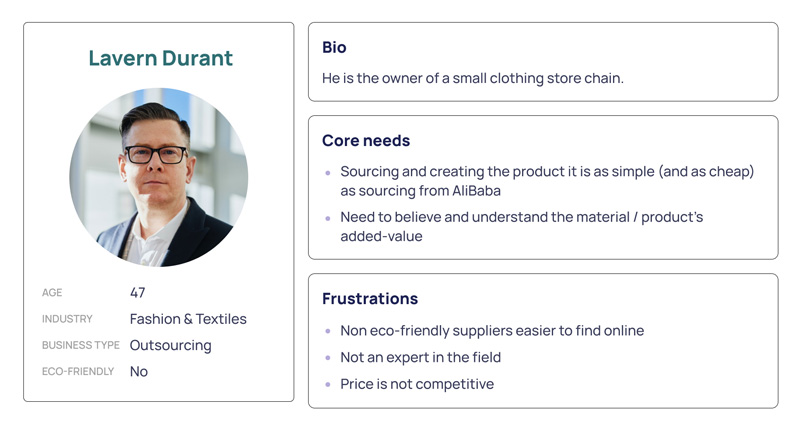Select the sourcing from AliBaba bullet text
Viewport: 800px width, 430px height.
click(547, 181)
